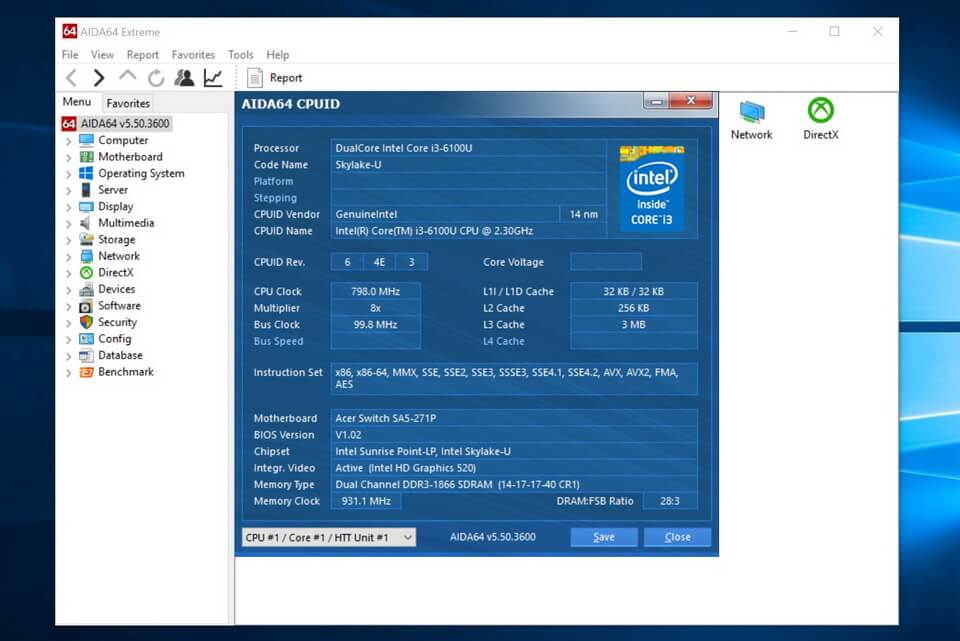Click the Instruction Set text box
The image size is (960, 641).
pos(514,378)
